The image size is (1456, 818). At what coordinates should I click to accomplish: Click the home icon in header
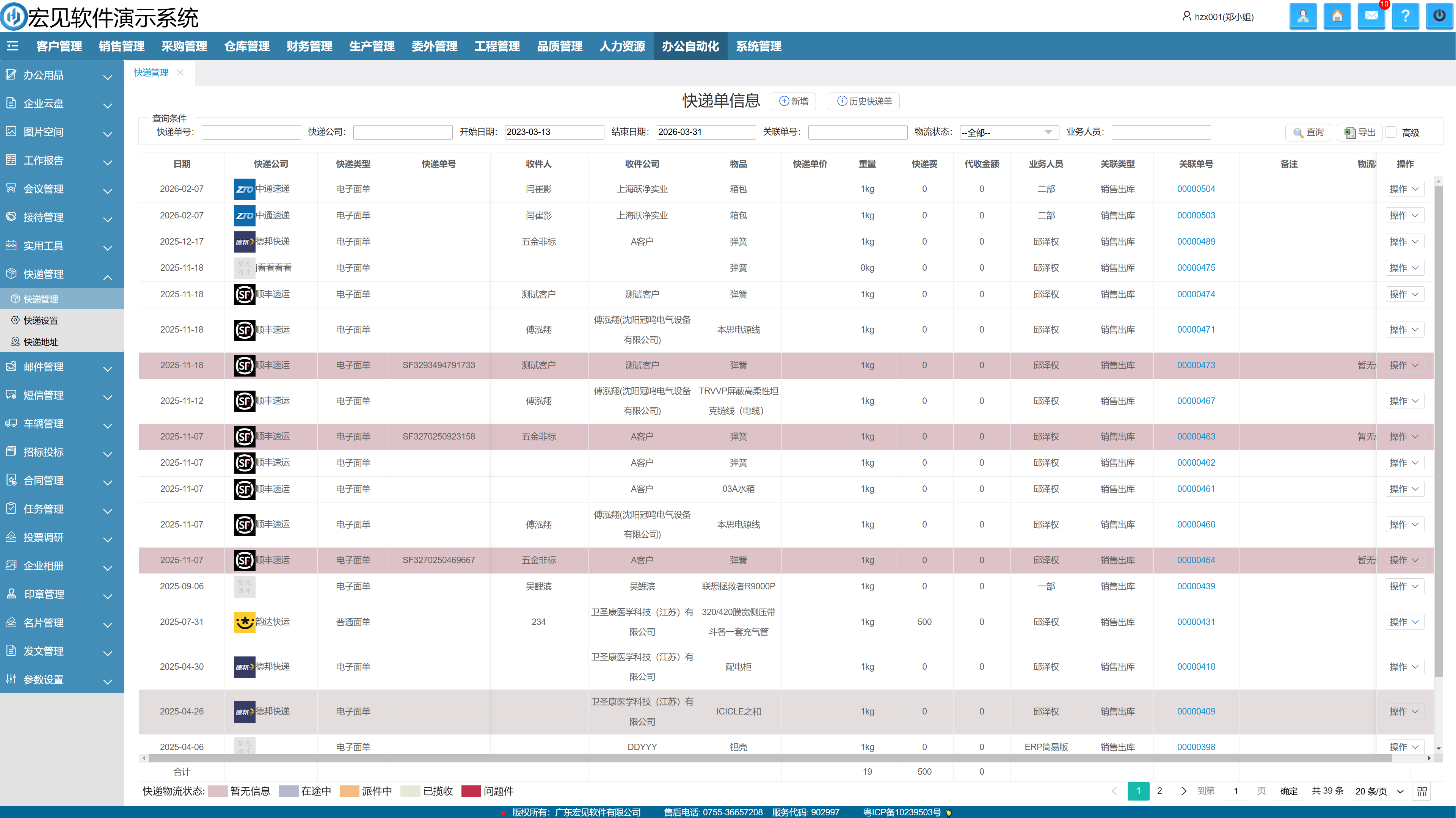pyautogui.click(x=1337, y=16)
